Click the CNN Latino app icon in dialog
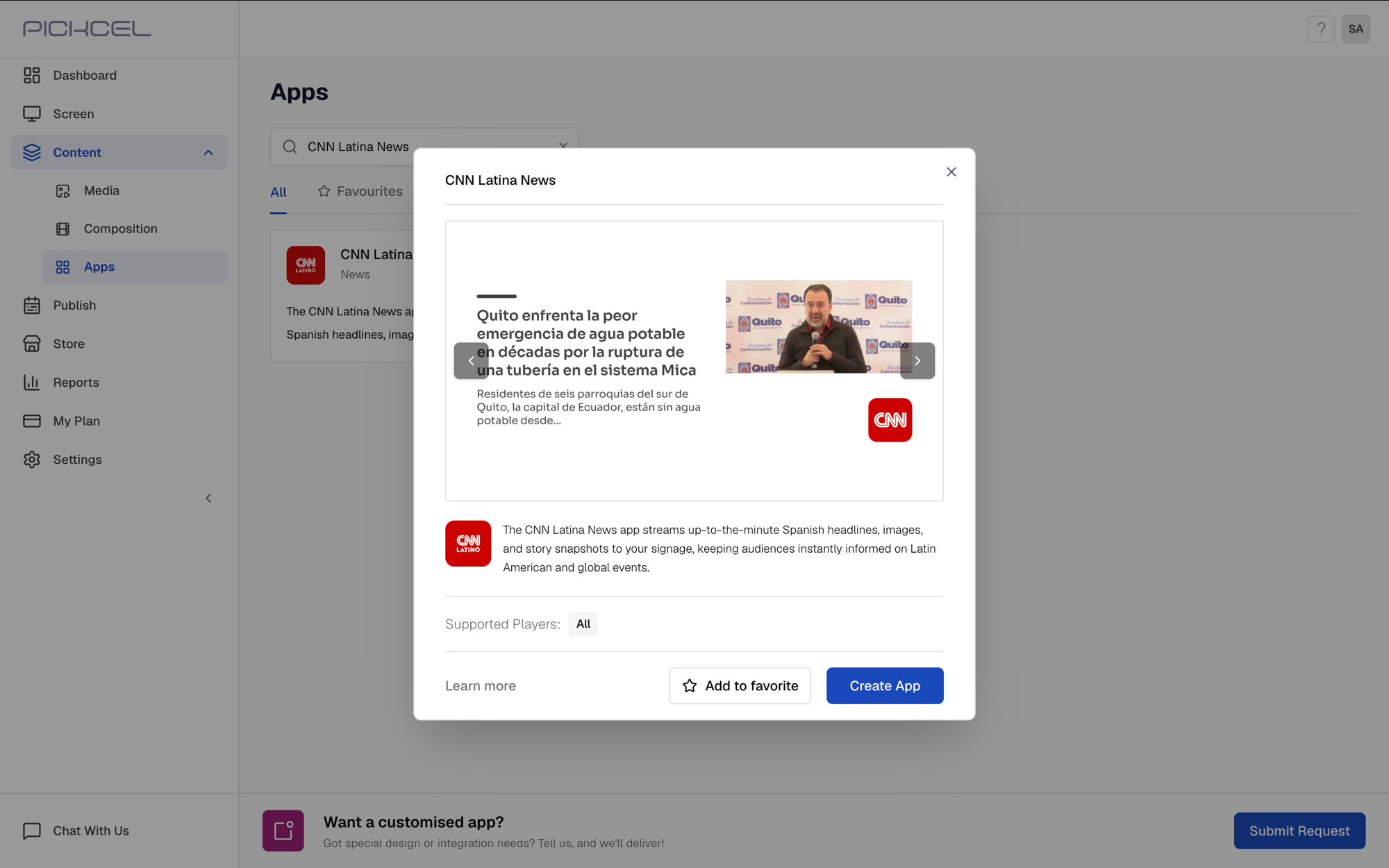1389x868 pixels. 468,543
